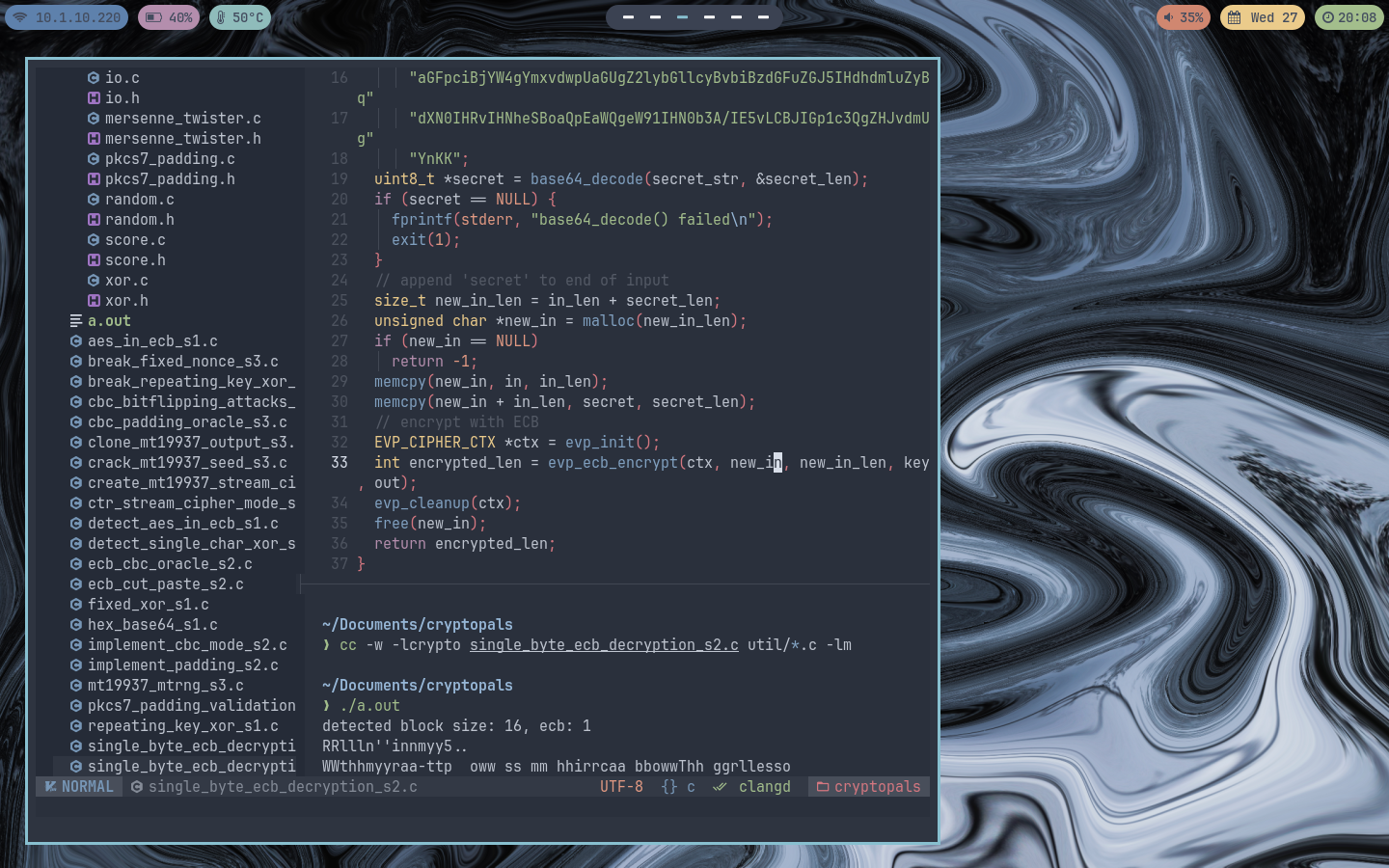The height and width of the screenshot is (868, 1389).
Task: Click UTF-8 encoding in statusline
Action: (x=621, y=787)
